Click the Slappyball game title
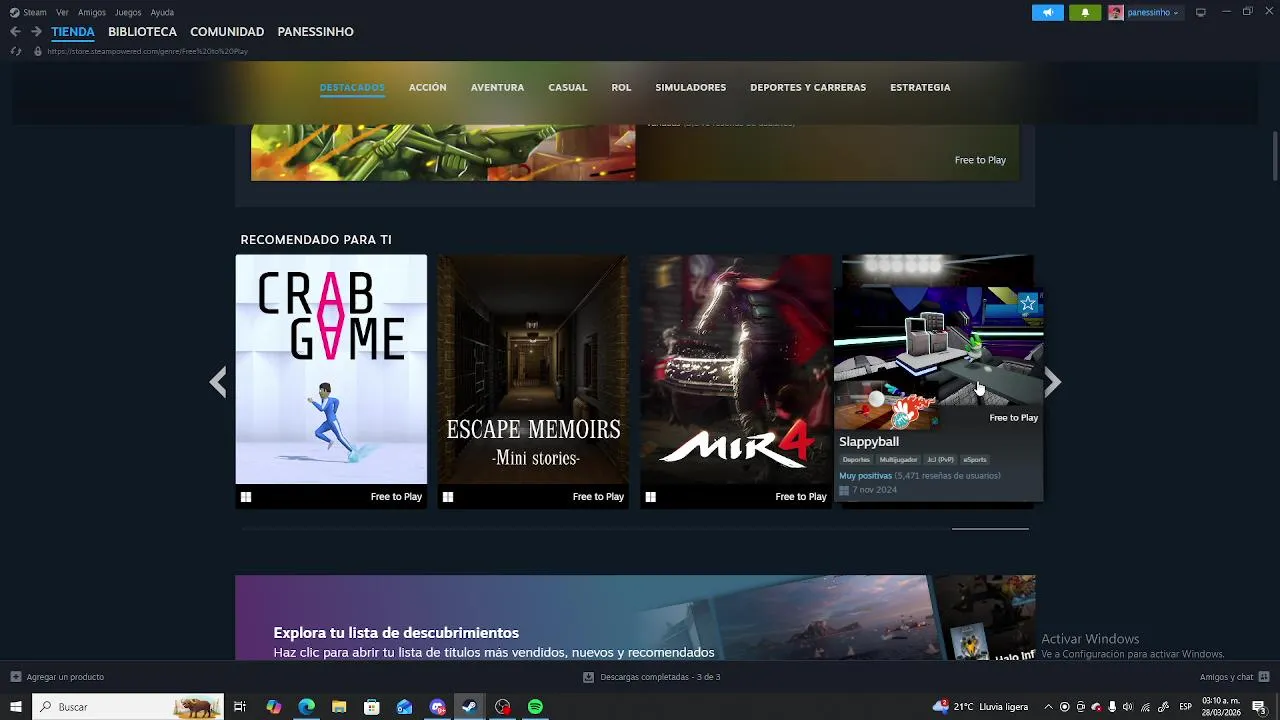The height and width of the screenshot is (720, 1280). pyautogui.click(x=869, y=442)
